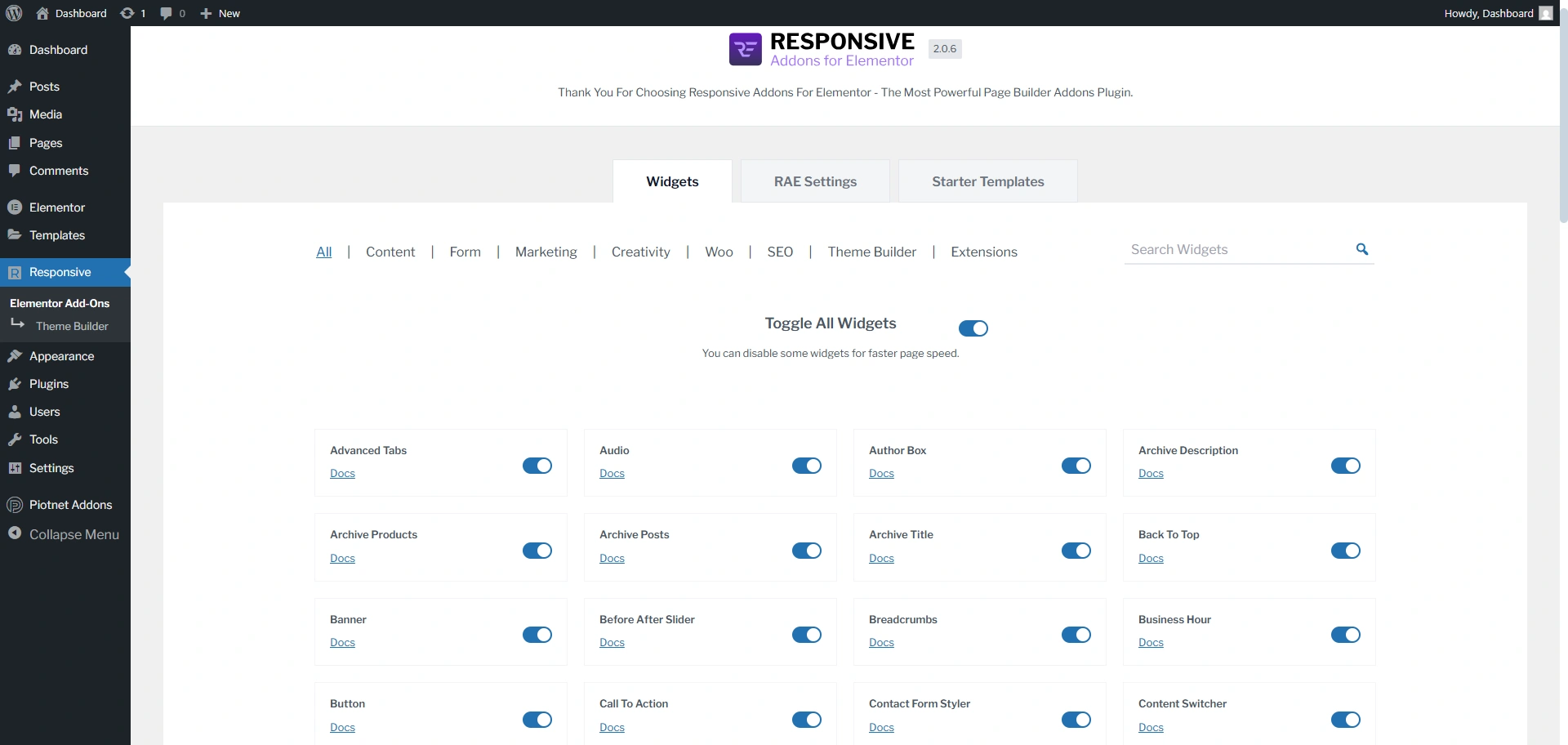Click the Tools wrench icon in sidebar
This screenshot has height=745, width=1568.
pyautogui.click(x=15, y=439)
